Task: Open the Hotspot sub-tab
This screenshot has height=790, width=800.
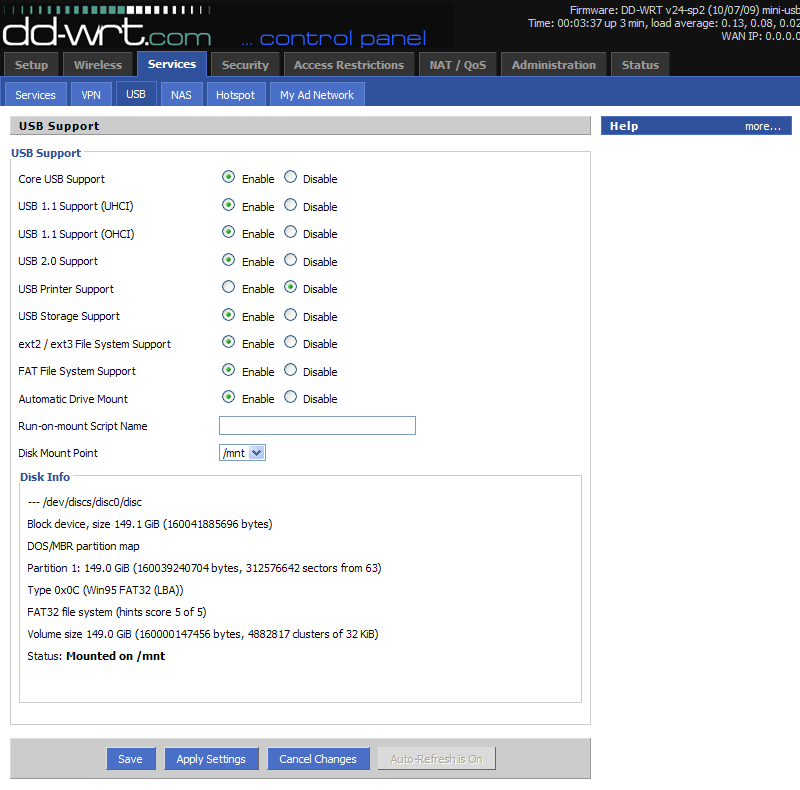Action: (235, 93)
